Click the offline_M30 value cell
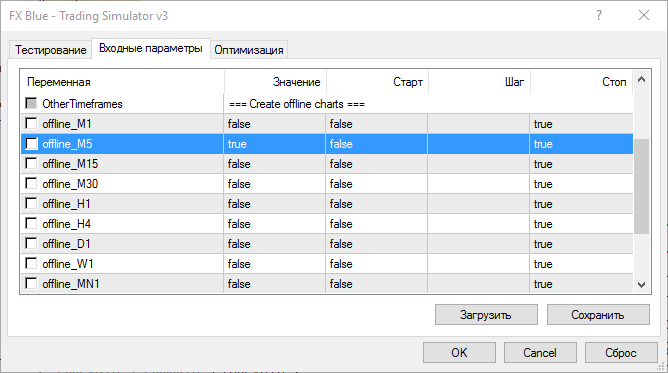 pos(274,184)
